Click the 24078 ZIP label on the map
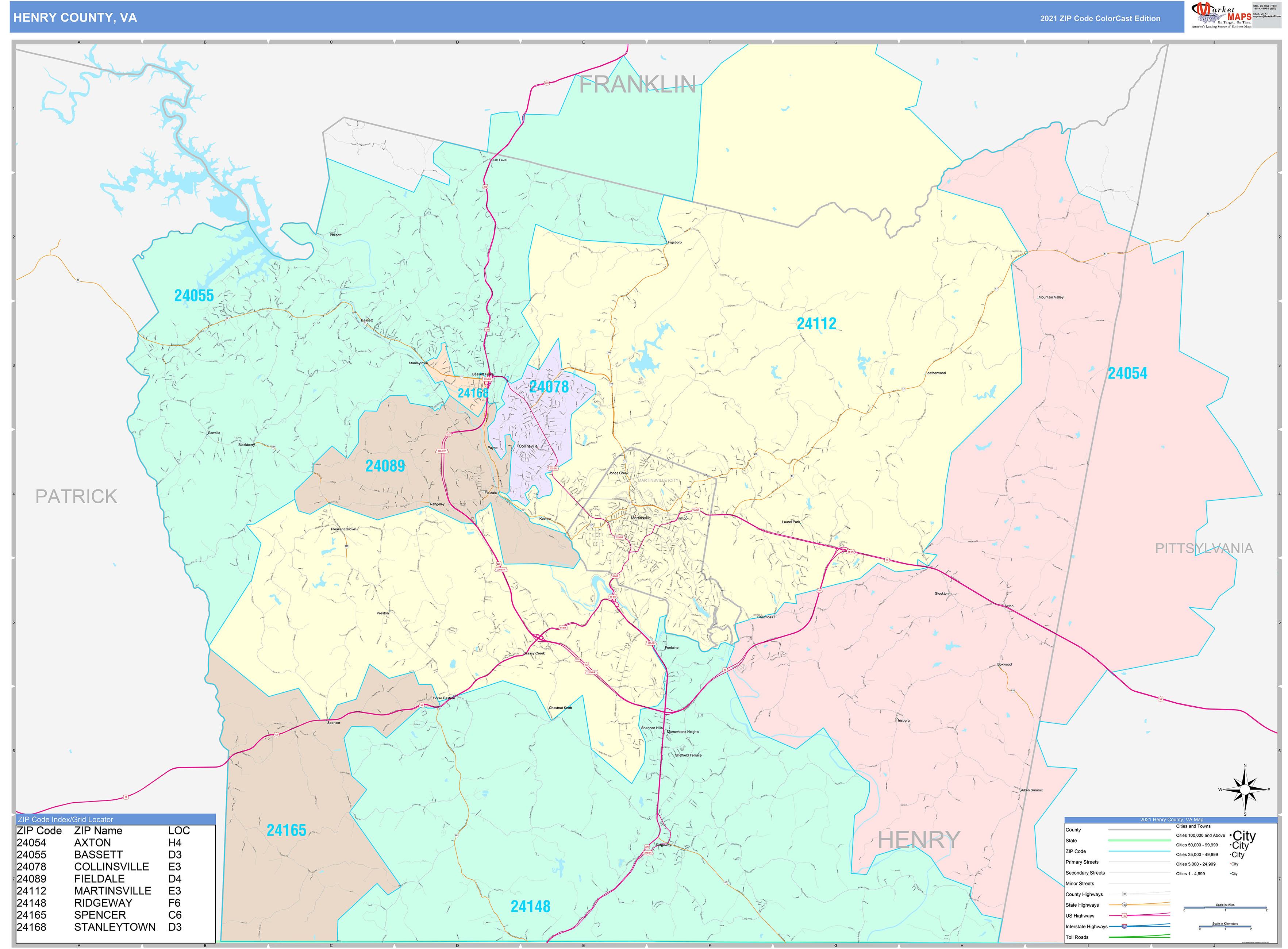The width and height of the screenshot is (1288, 949). tap(549, 387)
